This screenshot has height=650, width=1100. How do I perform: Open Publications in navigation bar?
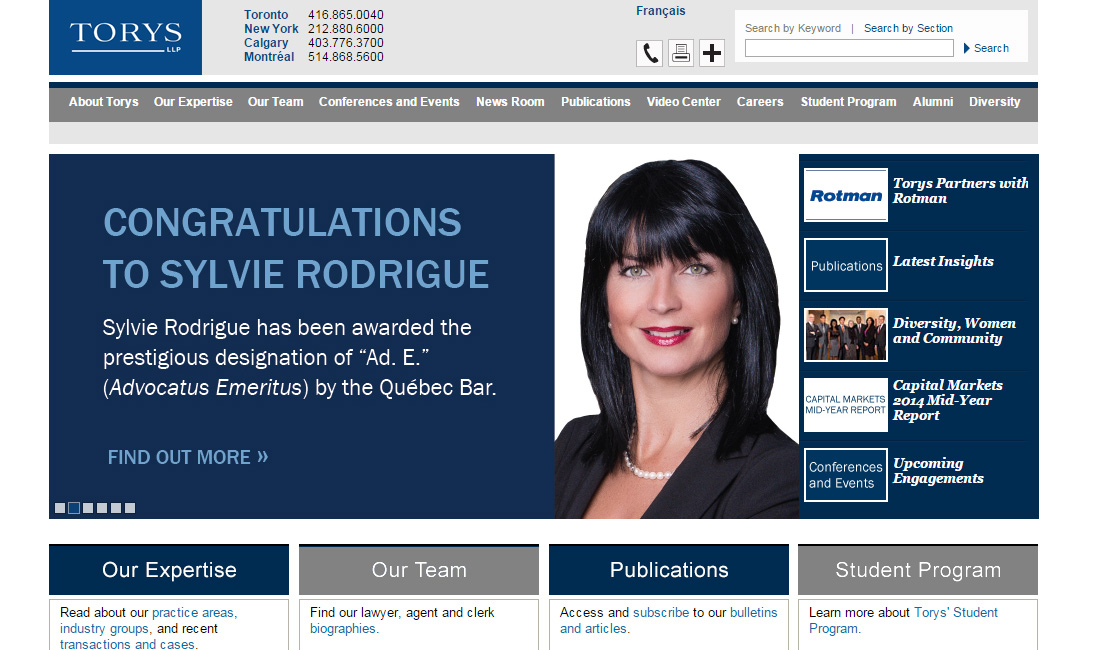[x=596, y=102]
